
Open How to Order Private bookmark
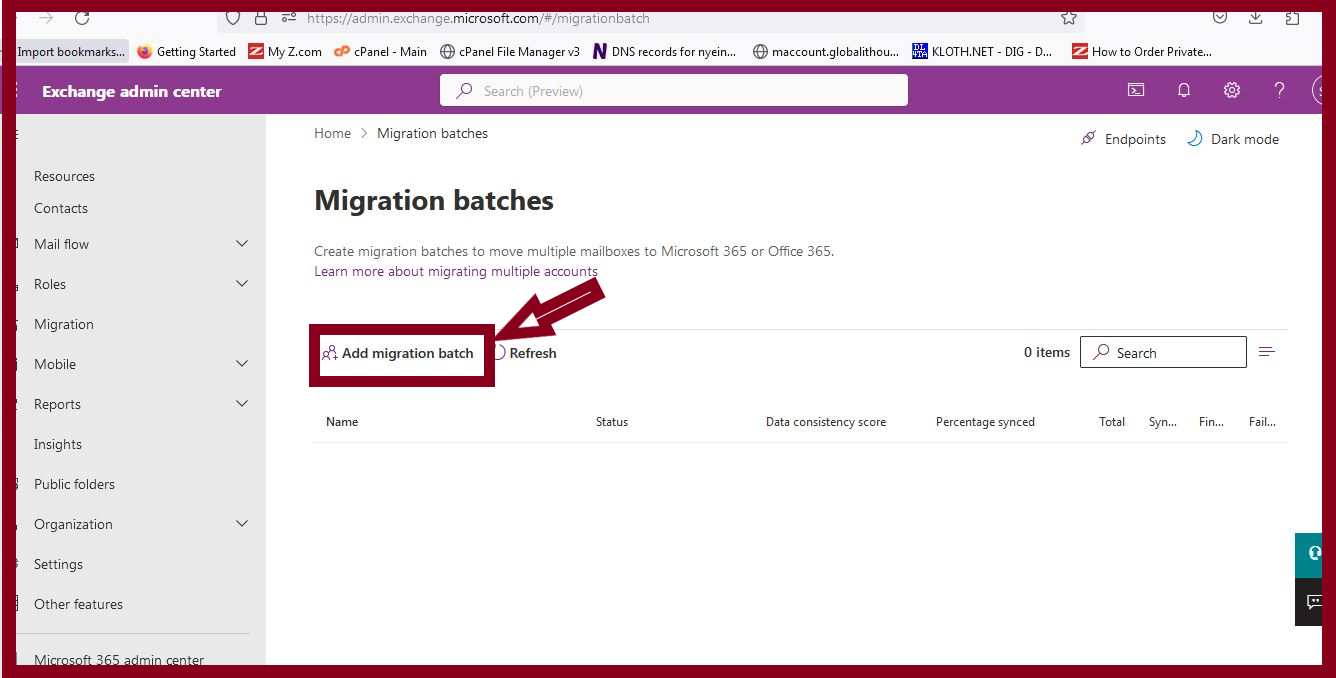(x=1142, y=51)
